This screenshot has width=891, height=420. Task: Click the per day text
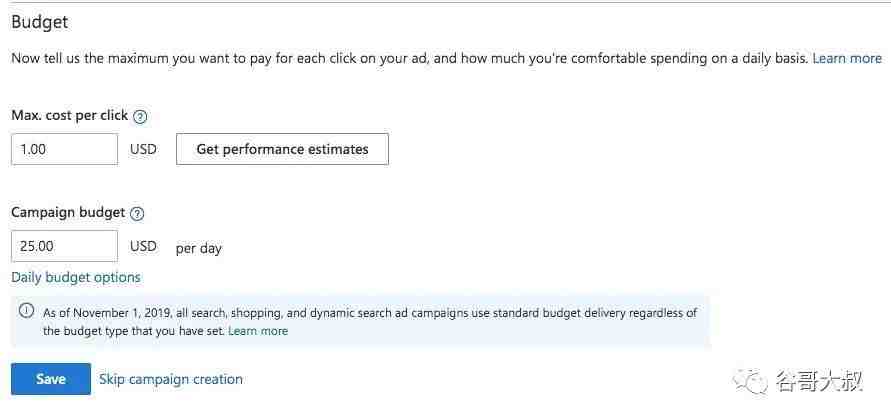point(199,248)
